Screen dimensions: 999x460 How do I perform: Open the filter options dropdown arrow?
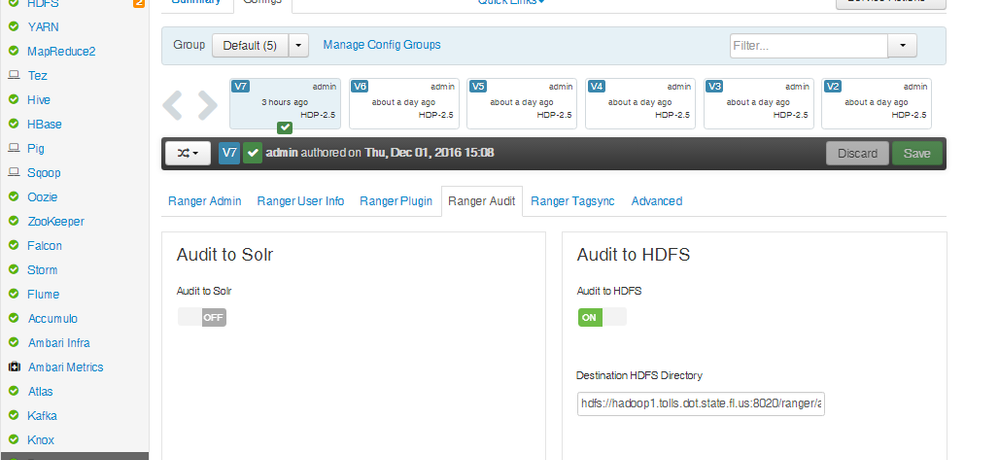(902, 46)
